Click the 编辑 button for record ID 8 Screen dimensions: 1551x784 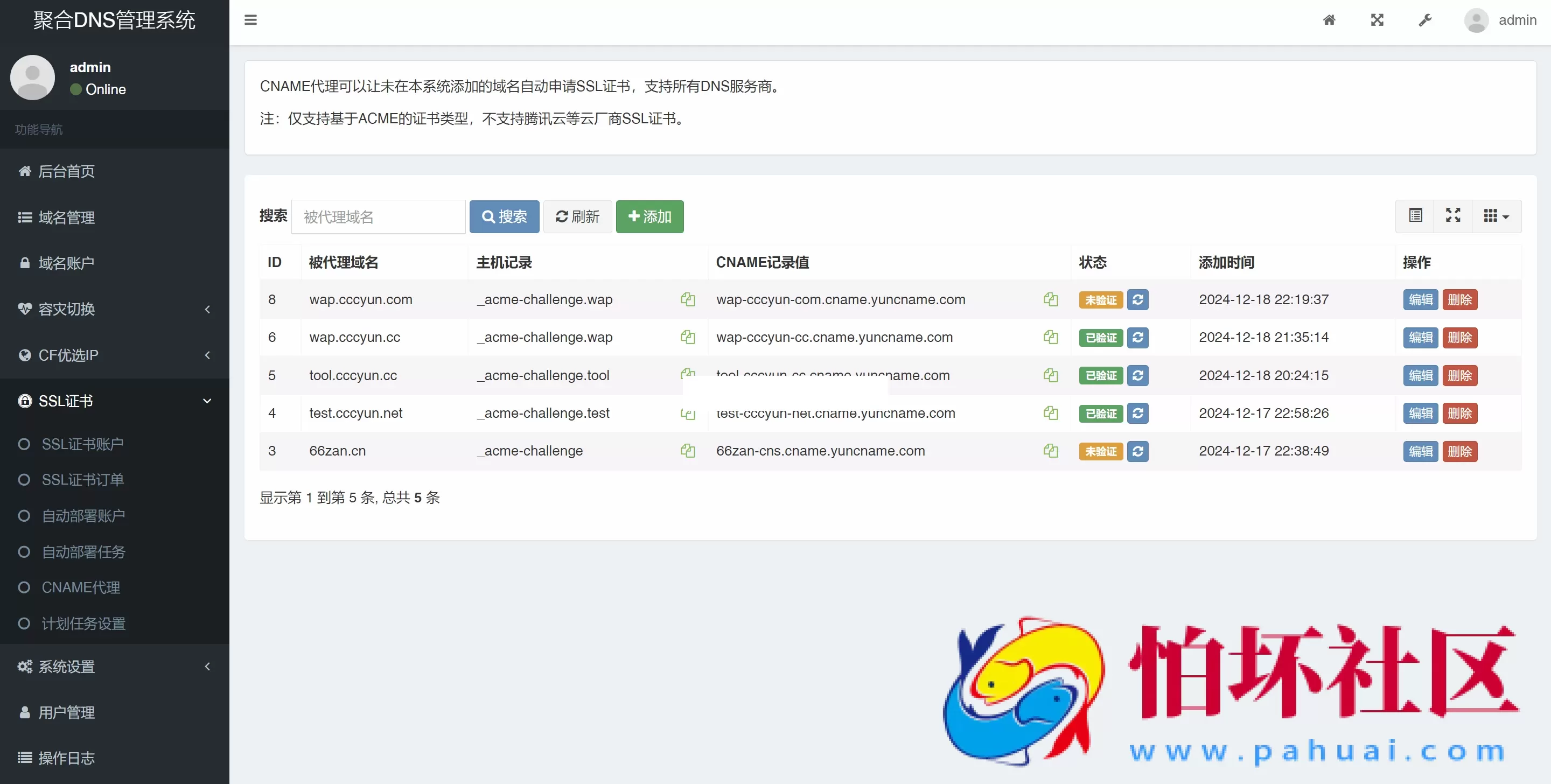pos(1420,299)
